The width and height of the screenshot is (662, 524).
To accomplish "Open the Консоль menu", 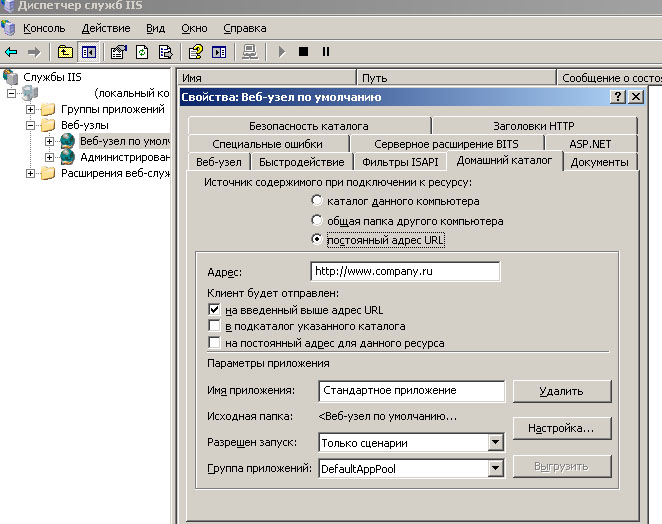I will pyautogui.click(x=44, y=28).
